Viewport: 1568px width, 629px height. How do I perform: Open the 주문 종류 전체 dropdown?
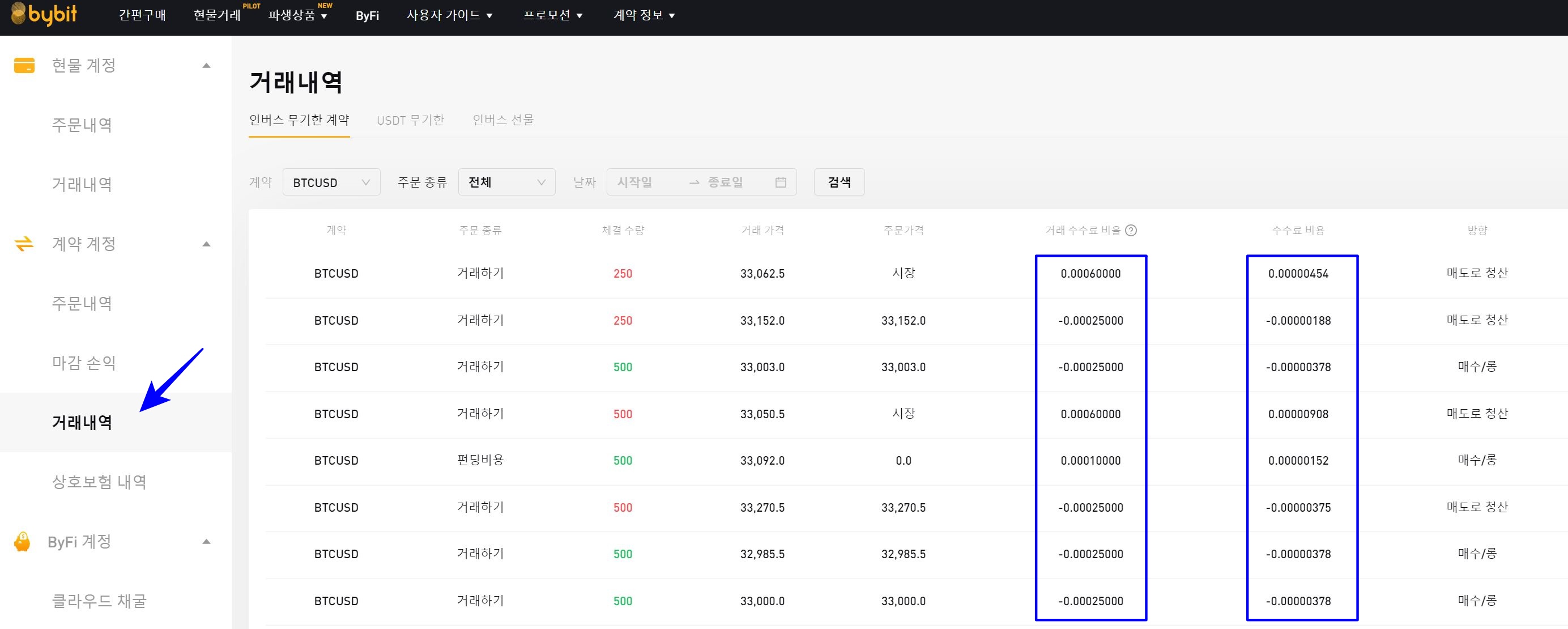tap(506, 182)
